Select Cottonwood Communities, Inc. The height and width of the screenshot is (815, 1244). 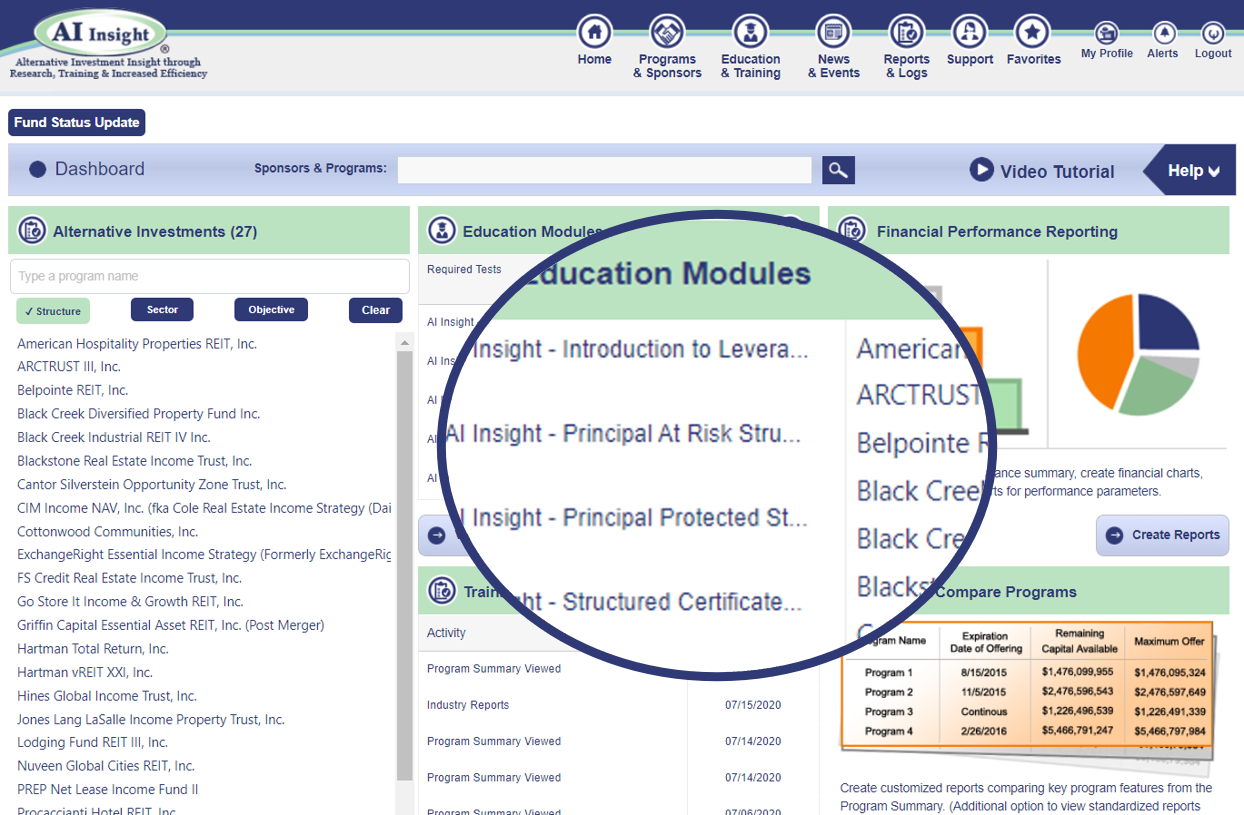pos(108,531)
